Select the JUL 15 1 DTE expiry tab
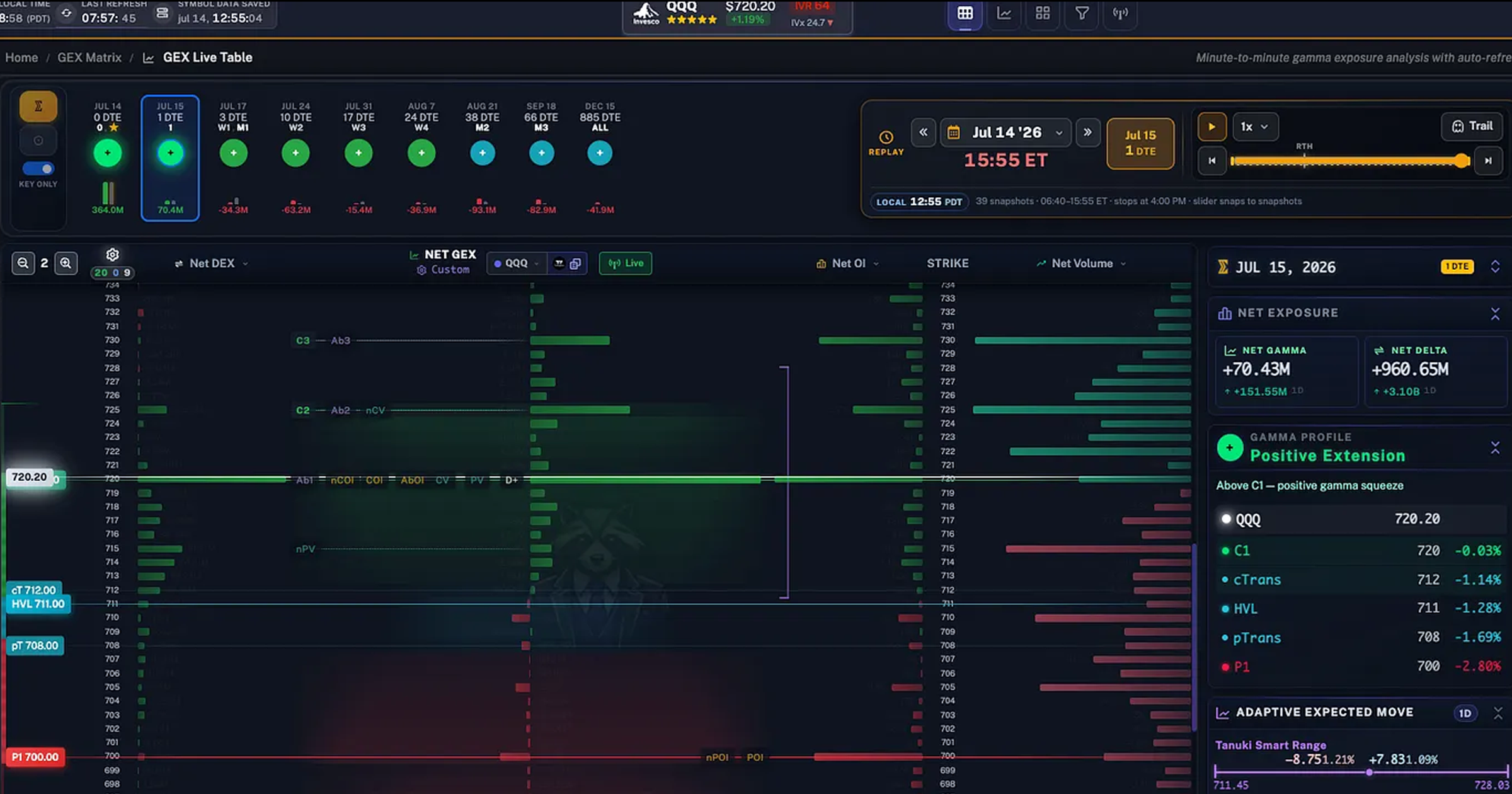This screenshot has width=1512, height=794. click(170, 158)
